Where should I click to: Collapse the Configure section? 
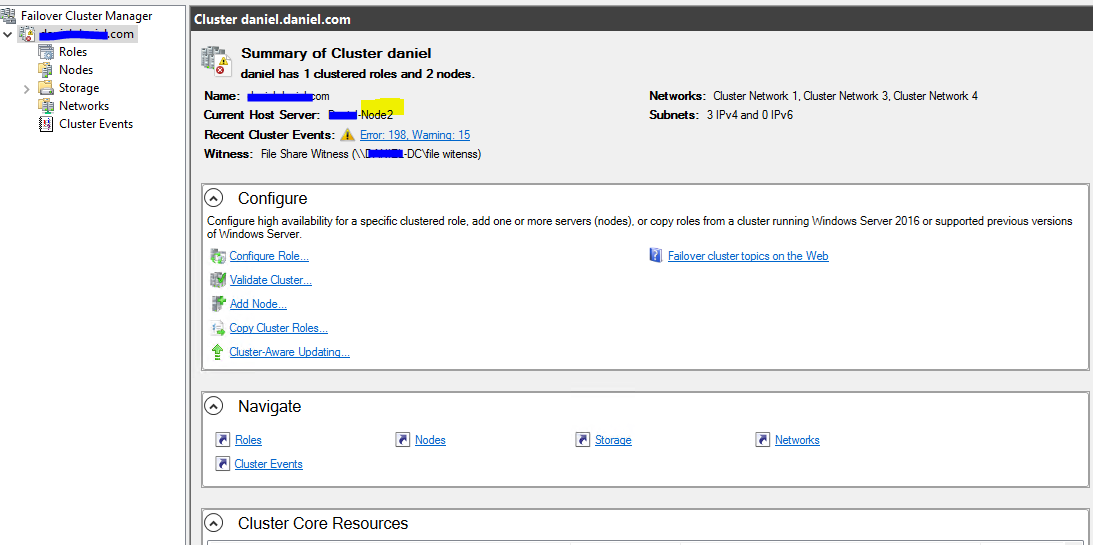pyautogui.click(x=214, y=199)
